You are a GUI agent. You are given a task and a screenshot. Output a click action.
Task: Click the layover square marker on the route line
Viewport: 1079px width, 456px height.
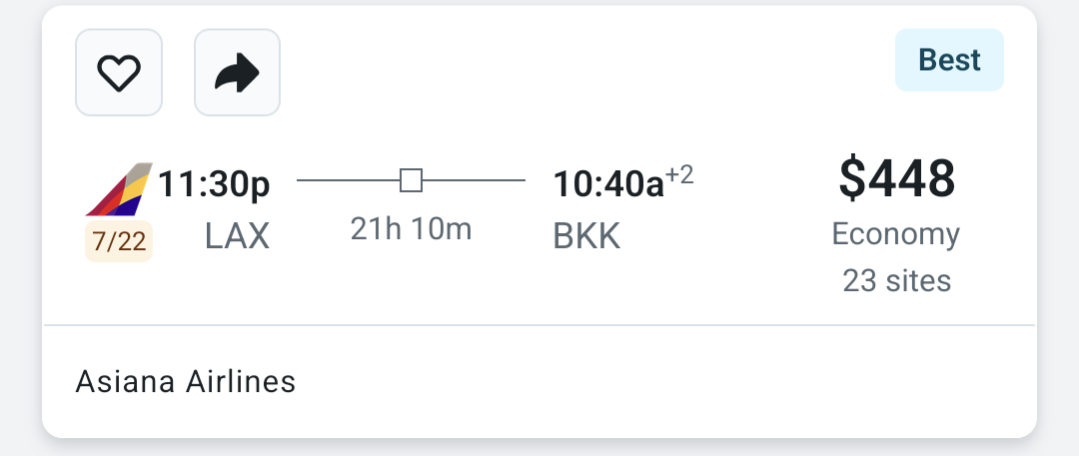click(x=411, y=180)
